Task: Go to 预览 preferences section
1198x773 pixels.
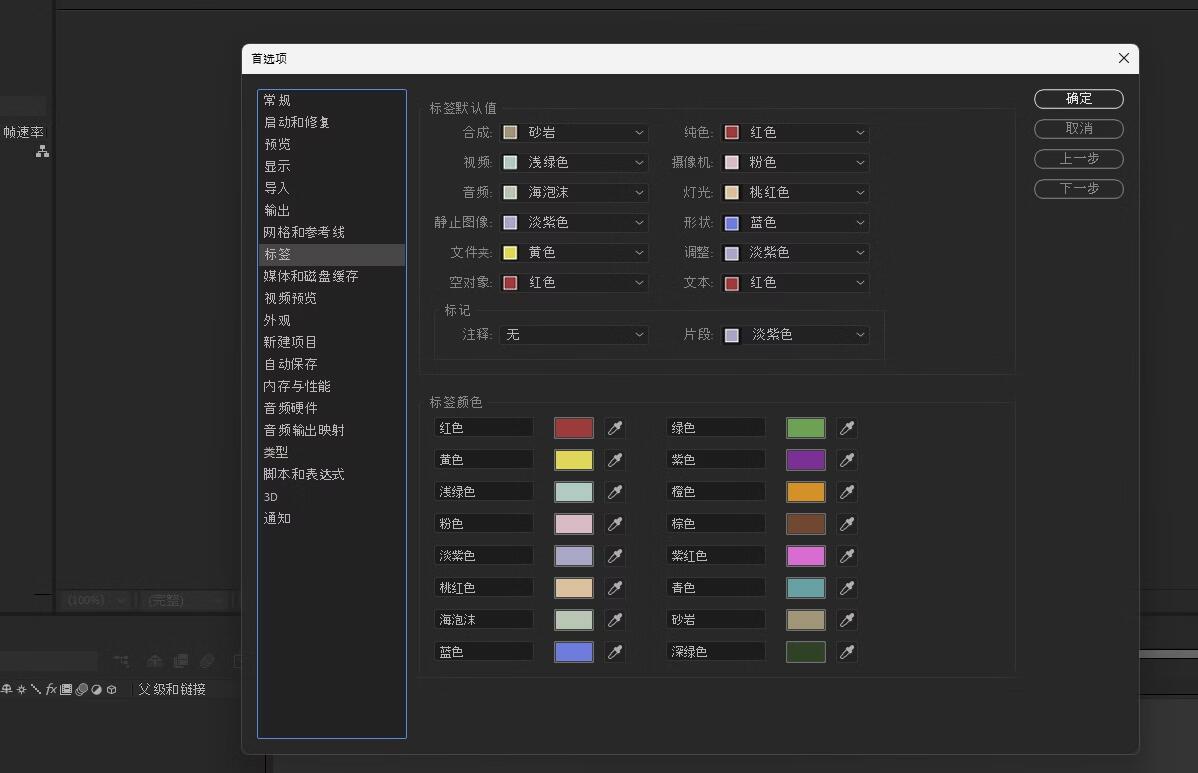Action: pos(332,144)
